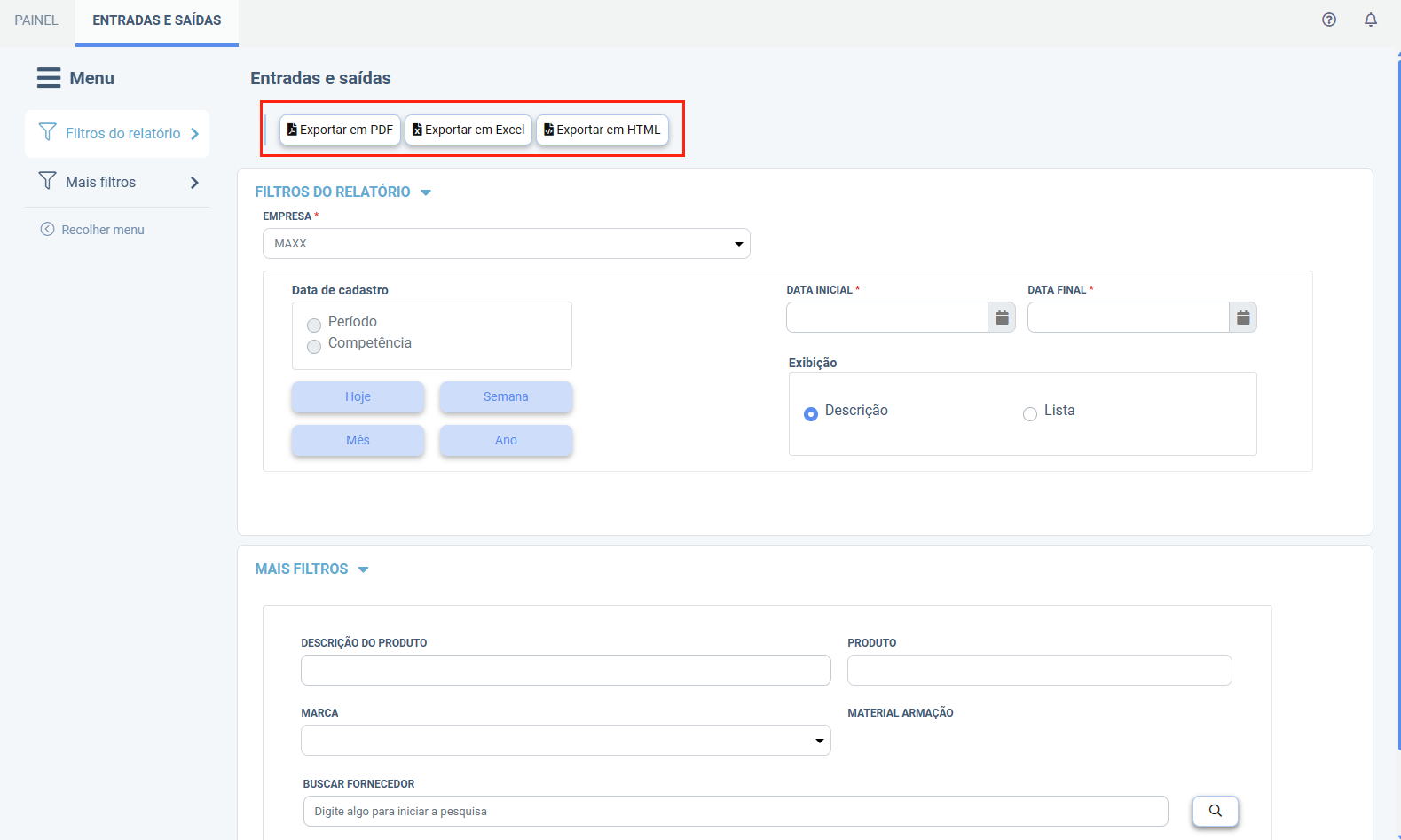This screenshot has height=840, width=1401.
Task: Click the Entradas e saídas page heading
Action: pos(320,78)
